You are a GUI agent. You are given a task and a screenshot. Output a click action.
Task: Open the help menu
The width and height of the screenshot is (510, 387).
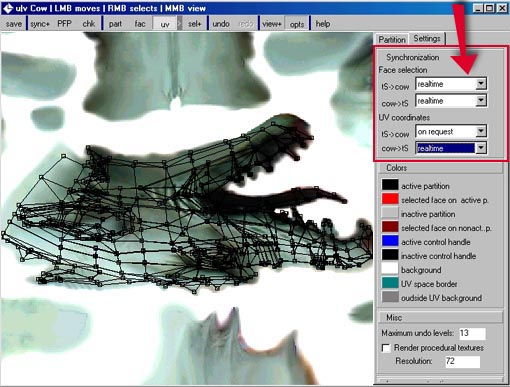tap(323, 24)
